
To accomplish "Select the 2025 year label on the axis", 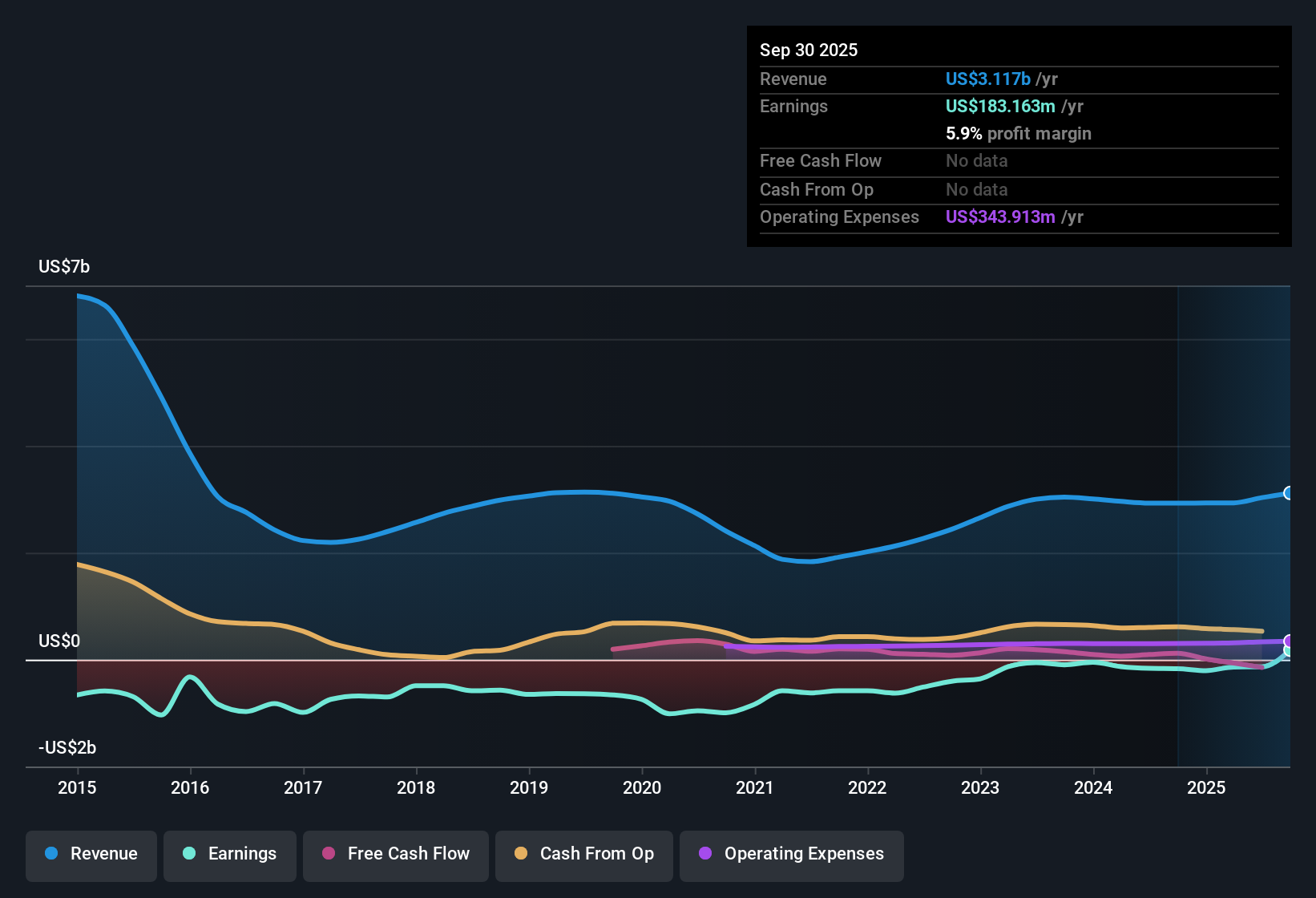I will click(x=1207, y=788).
